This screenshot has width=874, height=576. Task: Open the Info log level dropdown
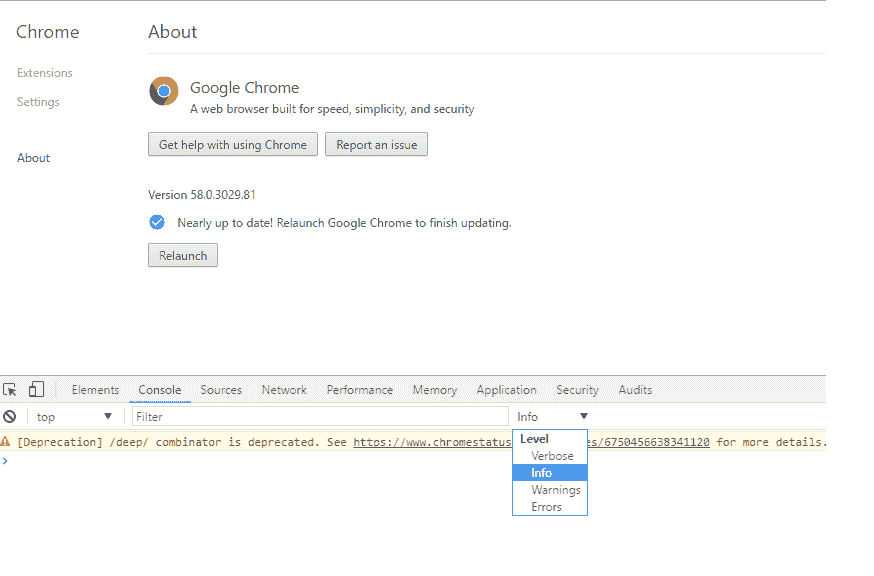tap(550, 416)
